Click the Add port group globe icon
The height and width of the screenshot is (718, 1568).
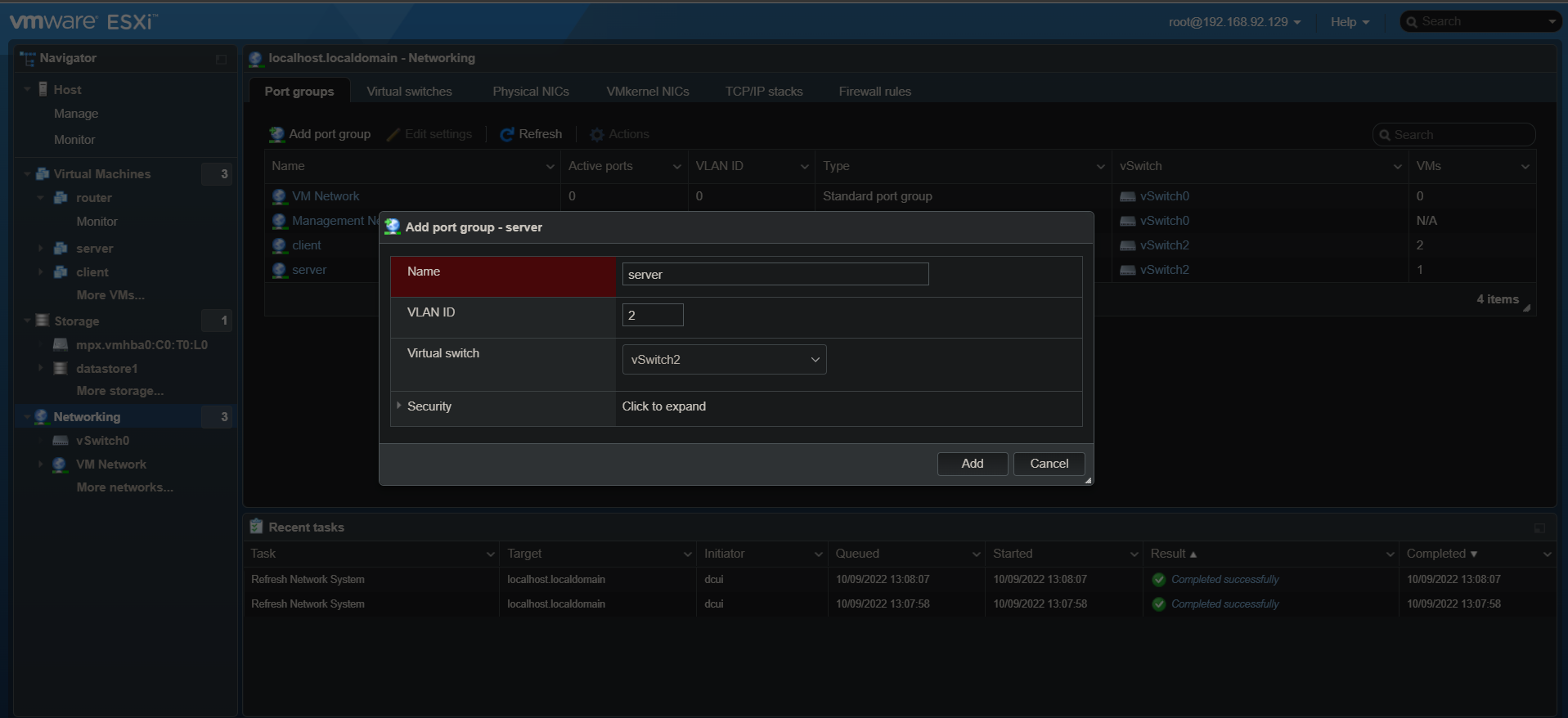tap(277, 134)
